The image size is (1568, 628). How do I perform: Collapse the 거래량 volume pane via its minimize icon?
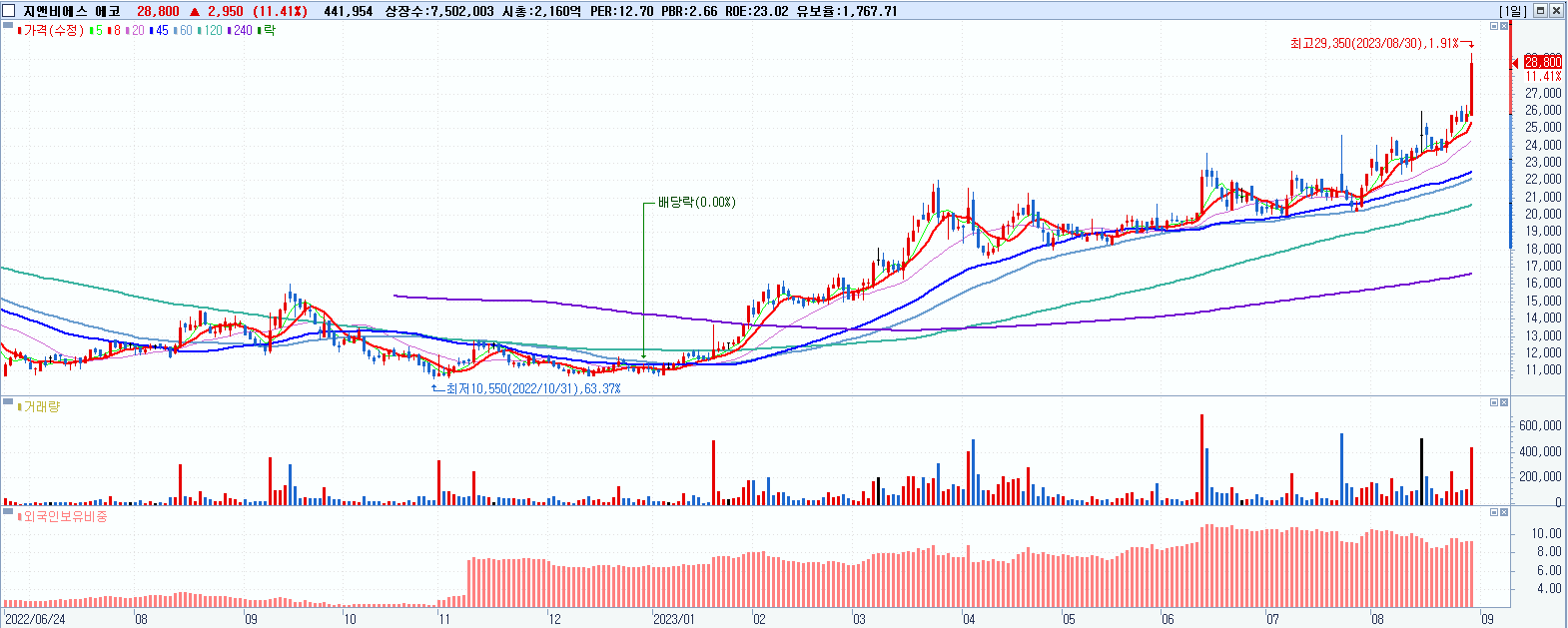[1494, 402]
